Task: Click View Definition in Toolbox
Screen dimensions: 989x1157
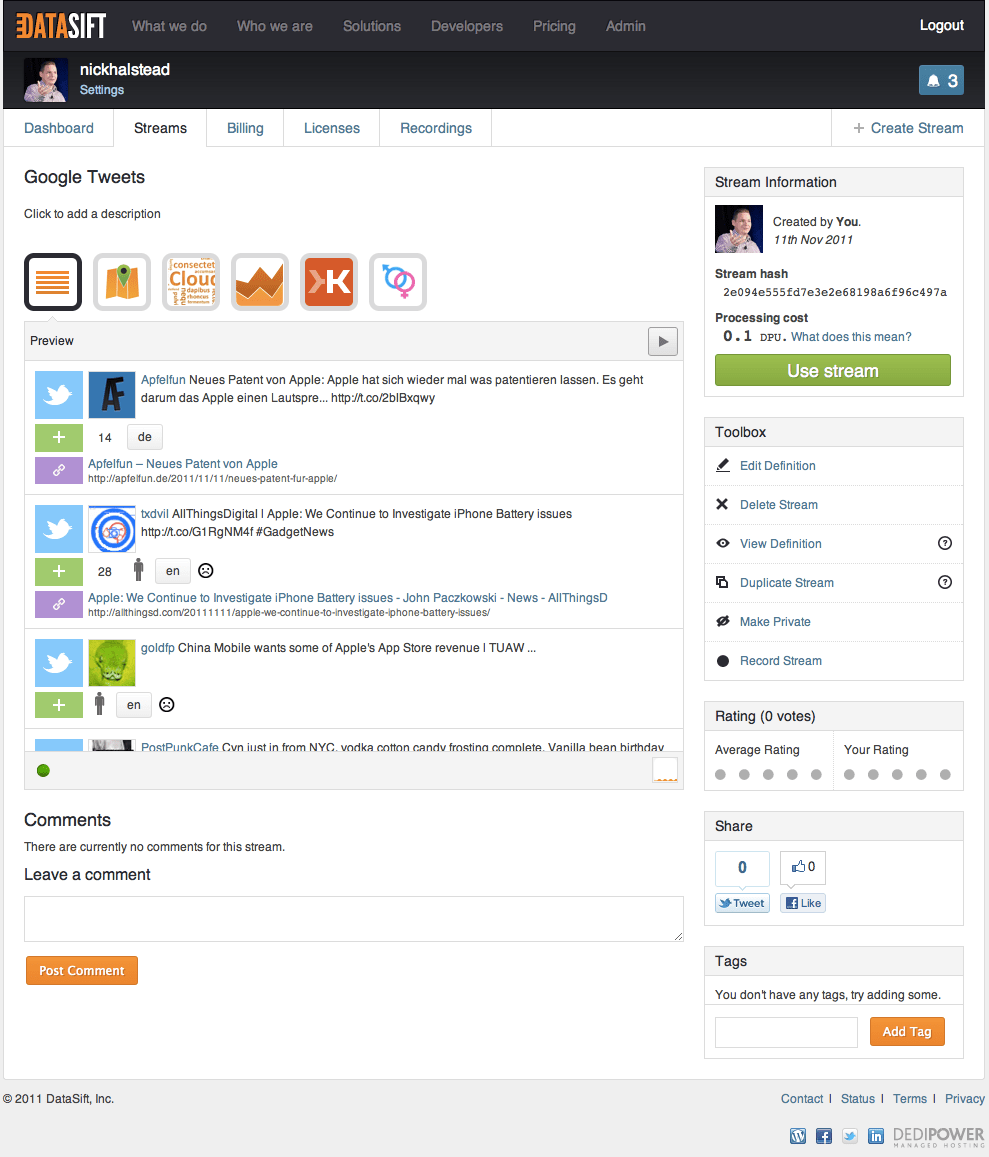Action: pos(781,544)
